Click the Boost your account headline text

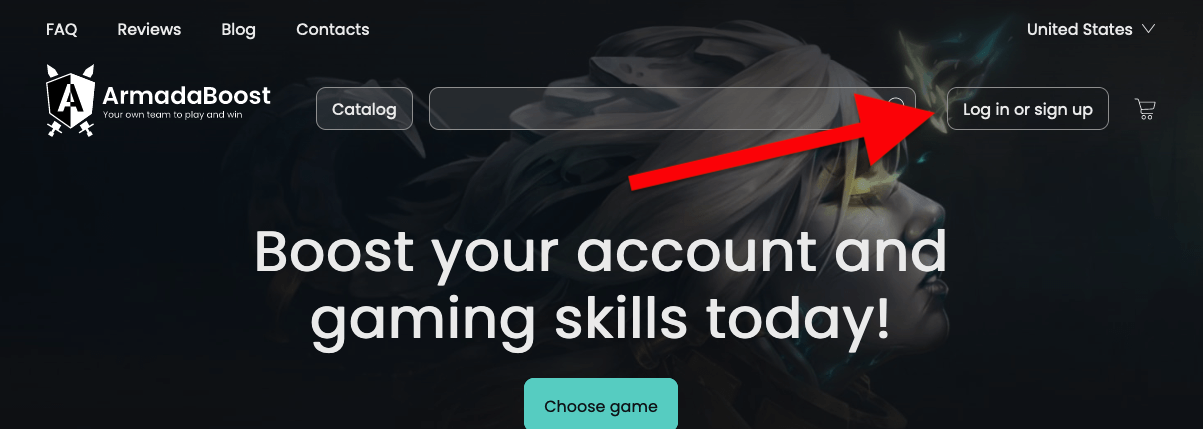(x=600, y=285)
